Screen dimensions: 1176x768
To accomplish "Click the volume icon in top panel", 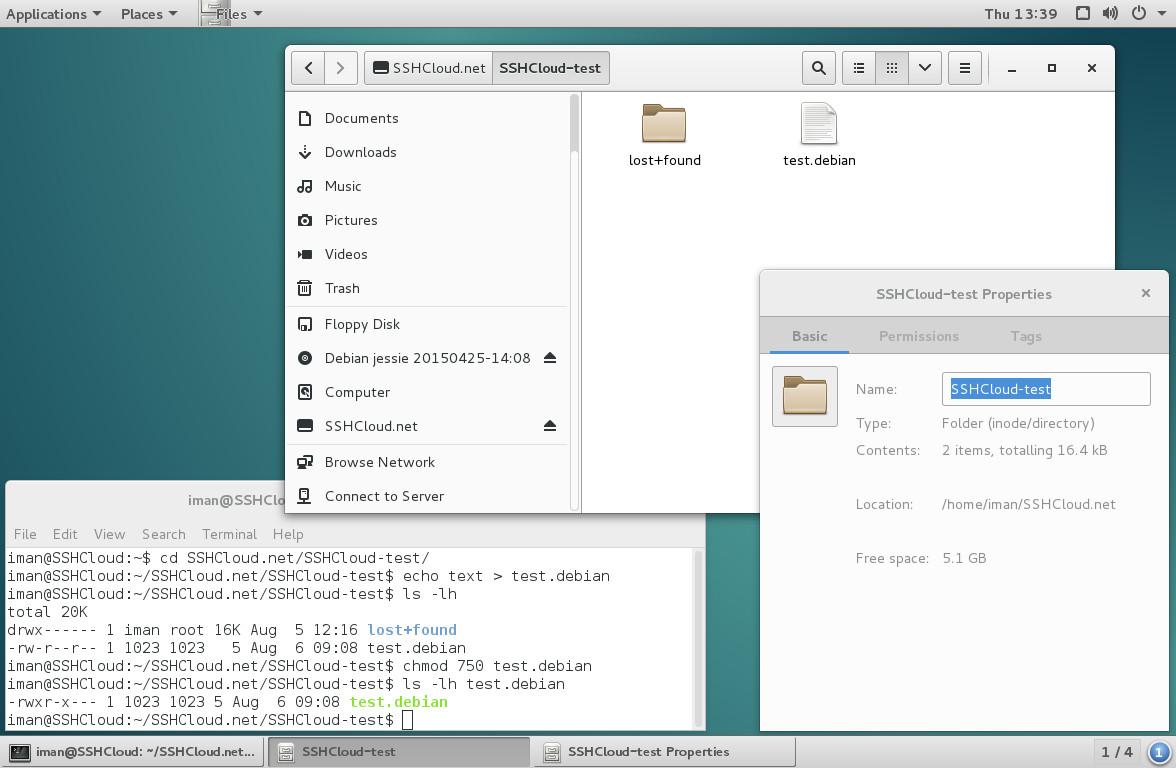I will click(1110, 14).
